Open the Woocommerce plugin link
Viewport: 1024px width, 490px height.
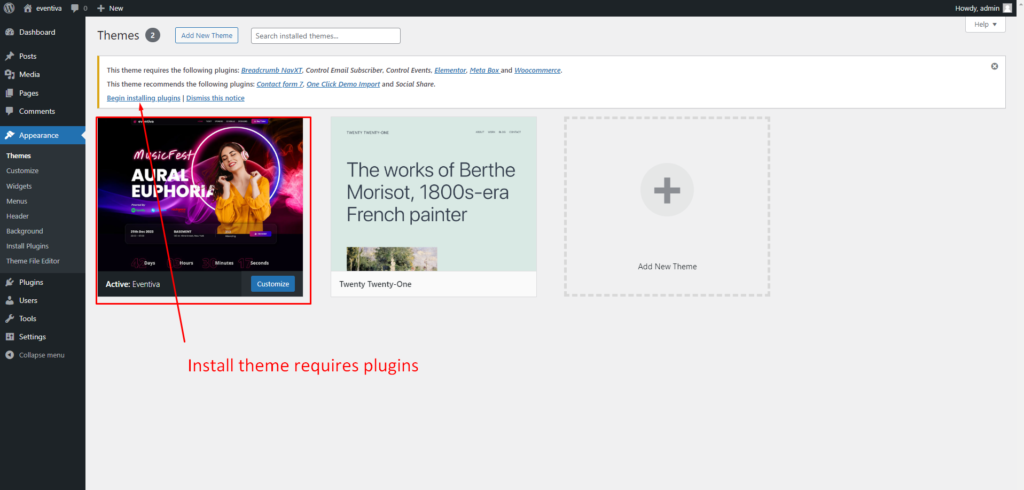pyautogui.click(x=537, y=70)
